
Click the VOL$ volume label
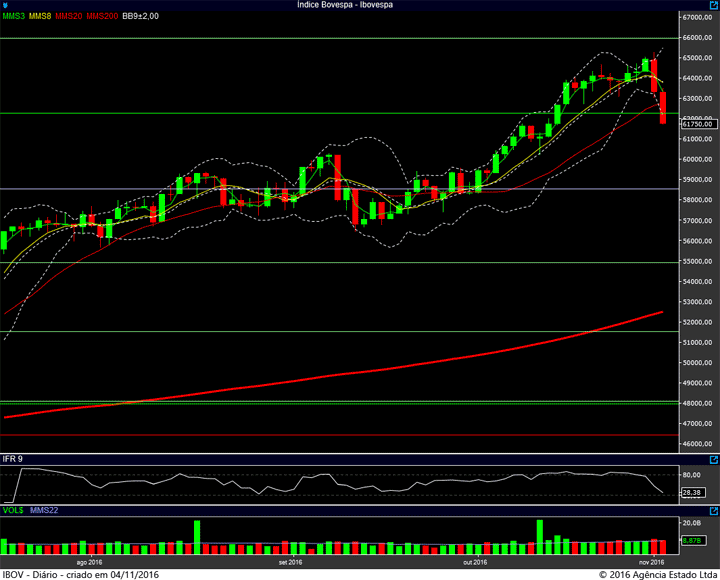tap(13, 510)
